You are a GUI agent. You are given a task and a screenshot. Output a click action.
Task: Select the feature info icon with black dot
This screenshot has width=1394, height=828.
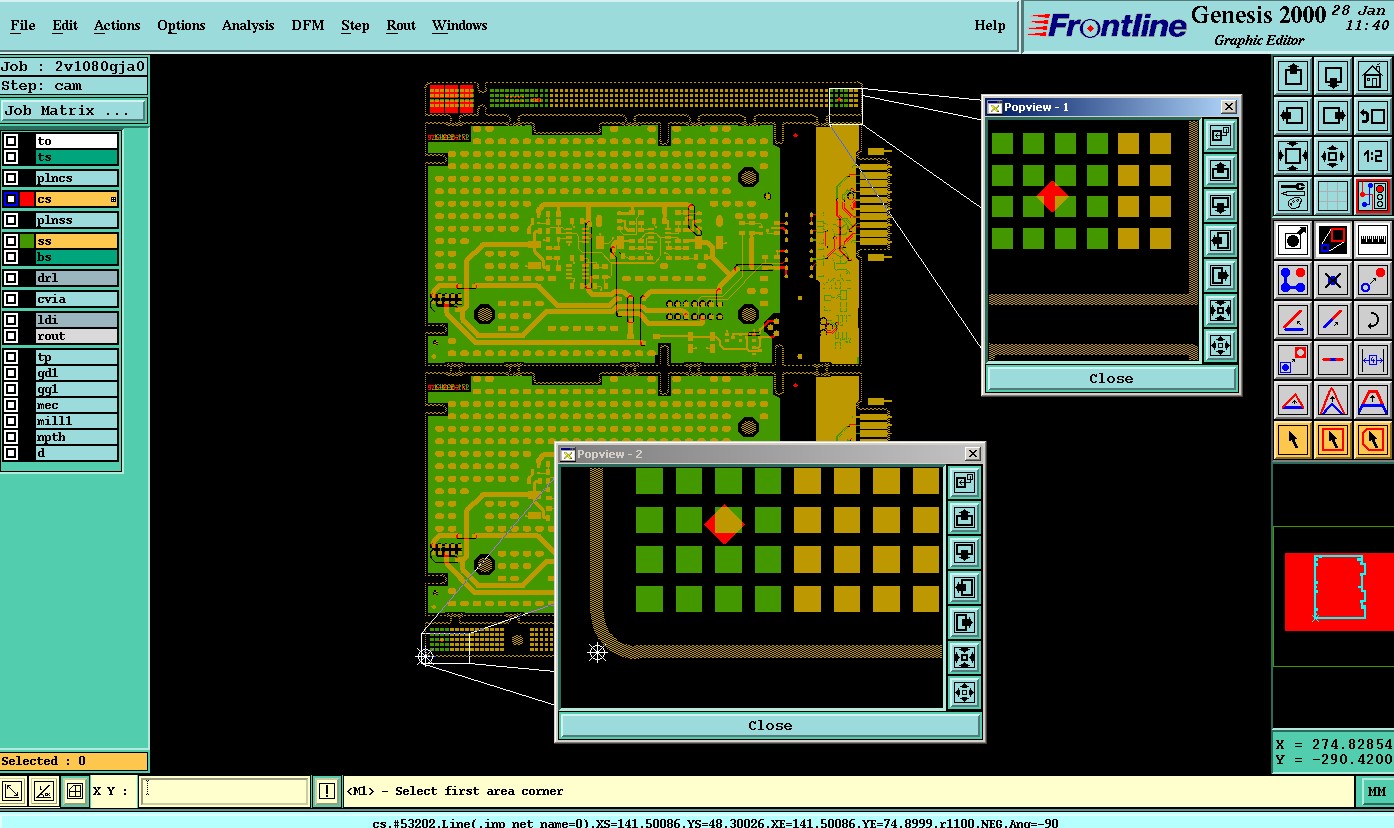(x=1293, y=240)
